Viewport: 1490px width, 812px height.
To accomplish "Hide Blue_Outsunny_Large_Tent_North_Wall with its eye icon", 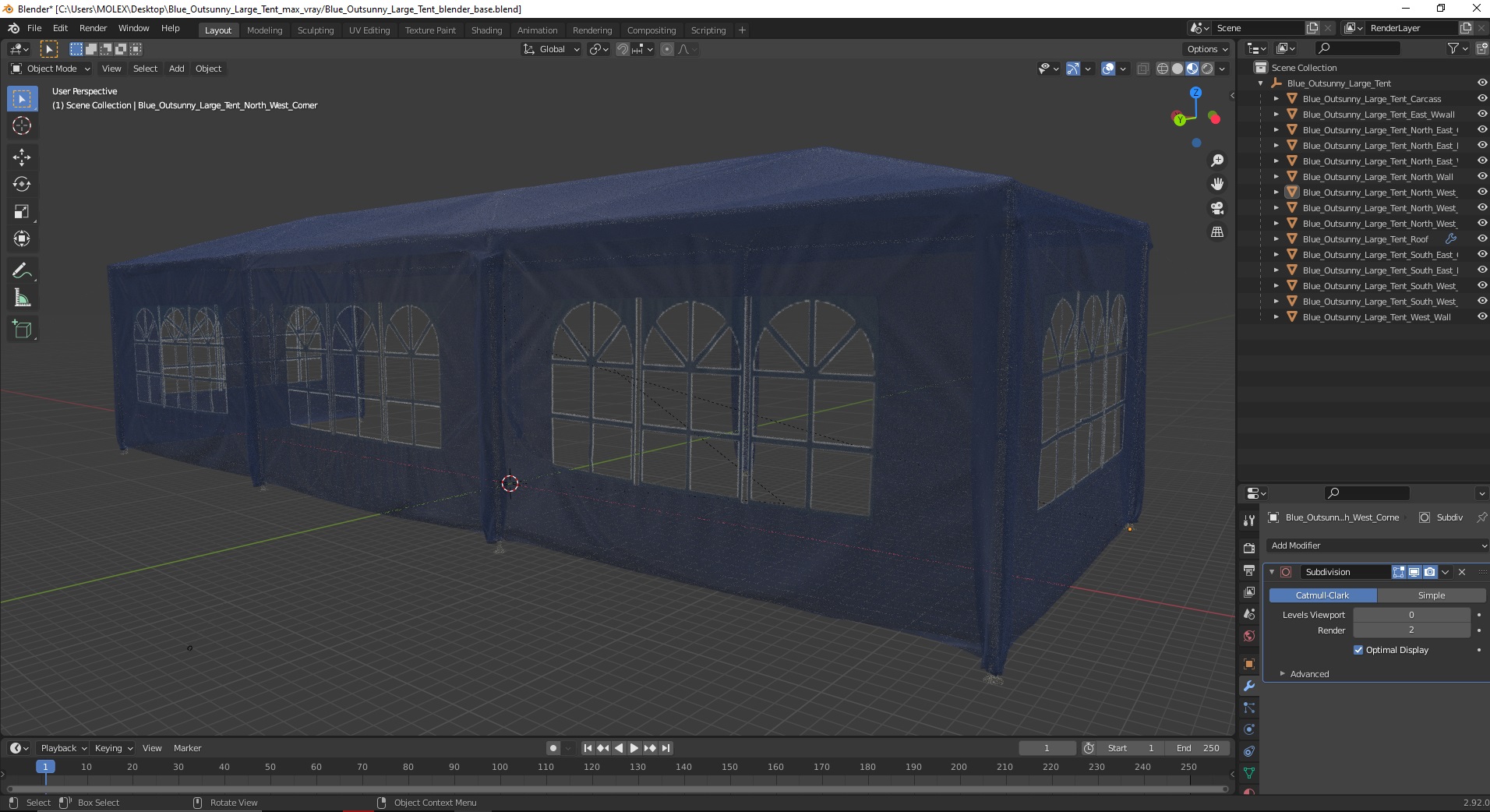I will coord(1481,177).
